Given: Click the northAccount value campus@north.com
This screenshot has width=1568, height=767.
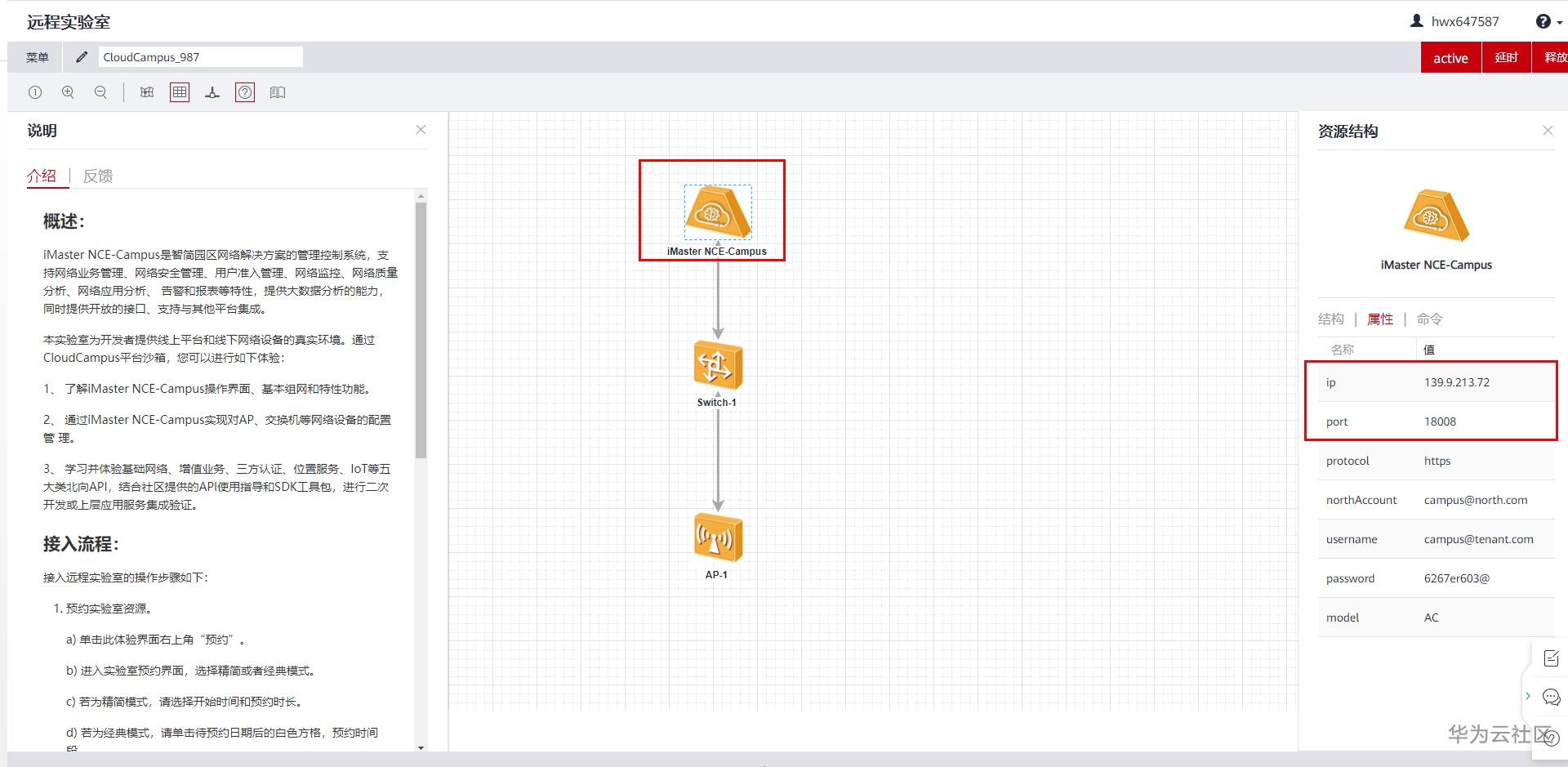Looking at the screenshot, I should click(1476, 500).
